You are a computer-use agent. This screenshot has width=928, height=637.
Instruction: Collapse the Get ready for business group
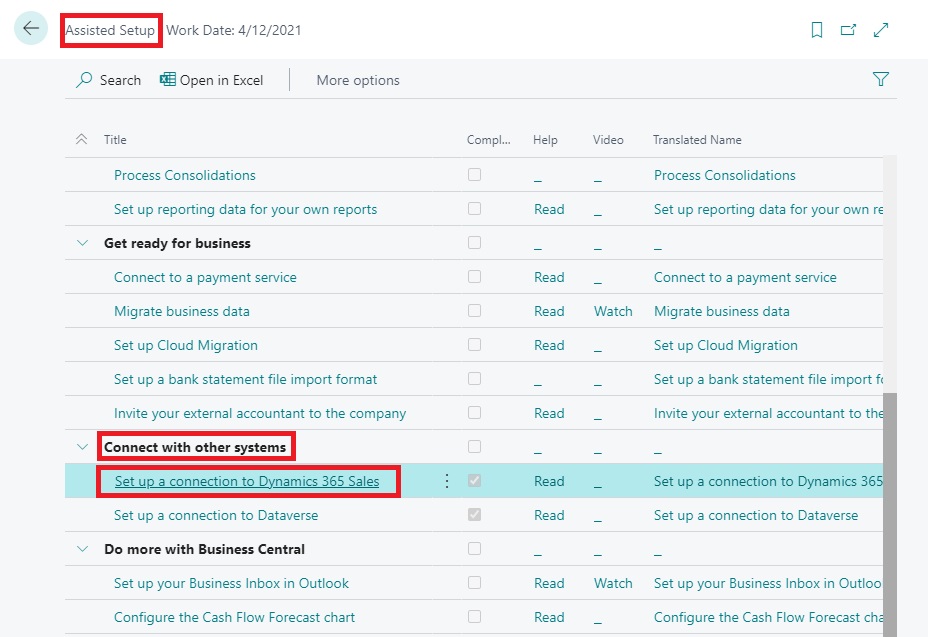pyautogui.click(x=82, y=243)
